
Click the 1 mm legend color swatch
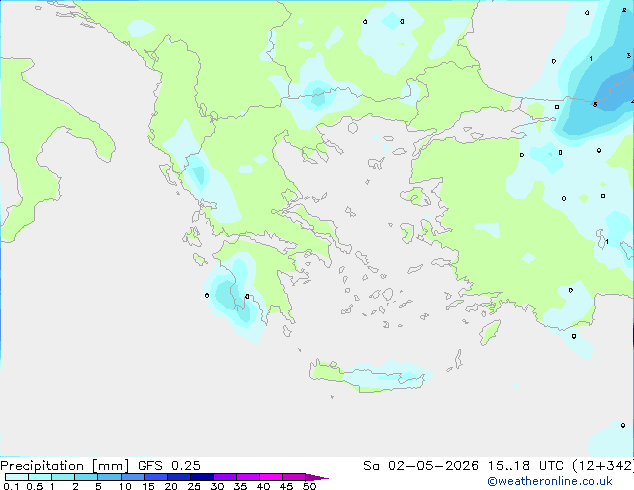tap(63, 477)
